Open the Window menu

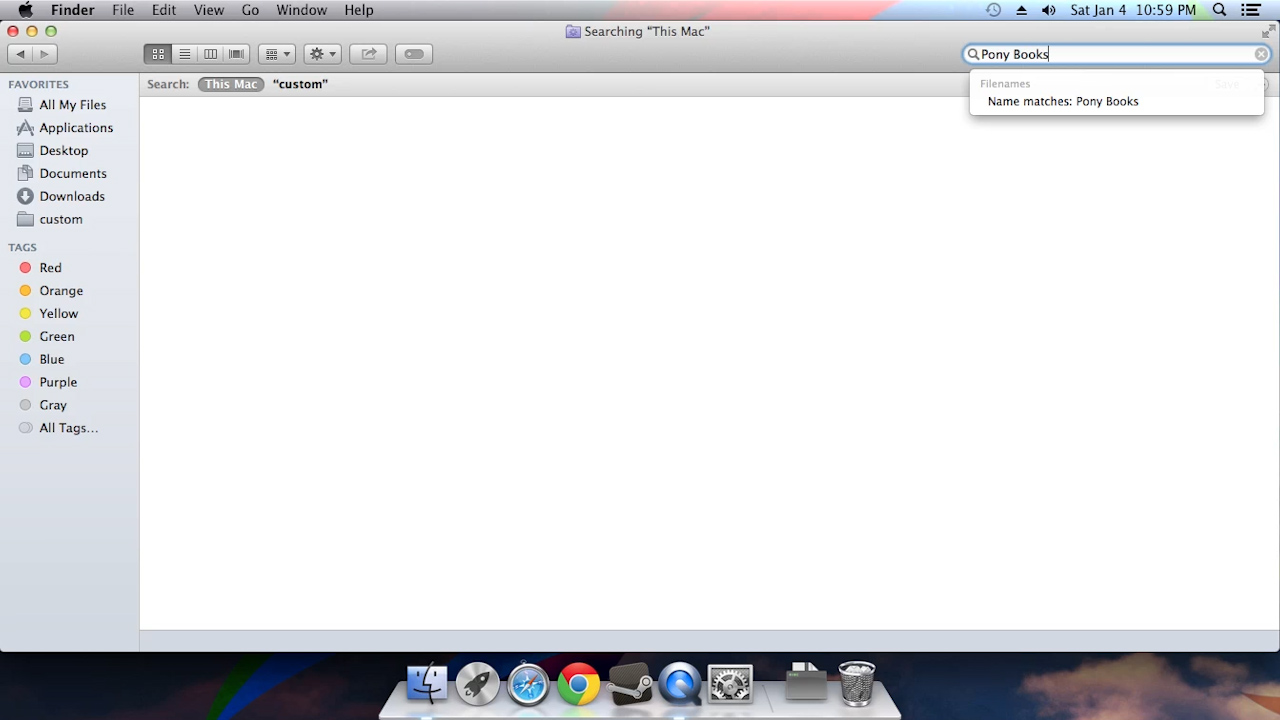click(301, 10)
